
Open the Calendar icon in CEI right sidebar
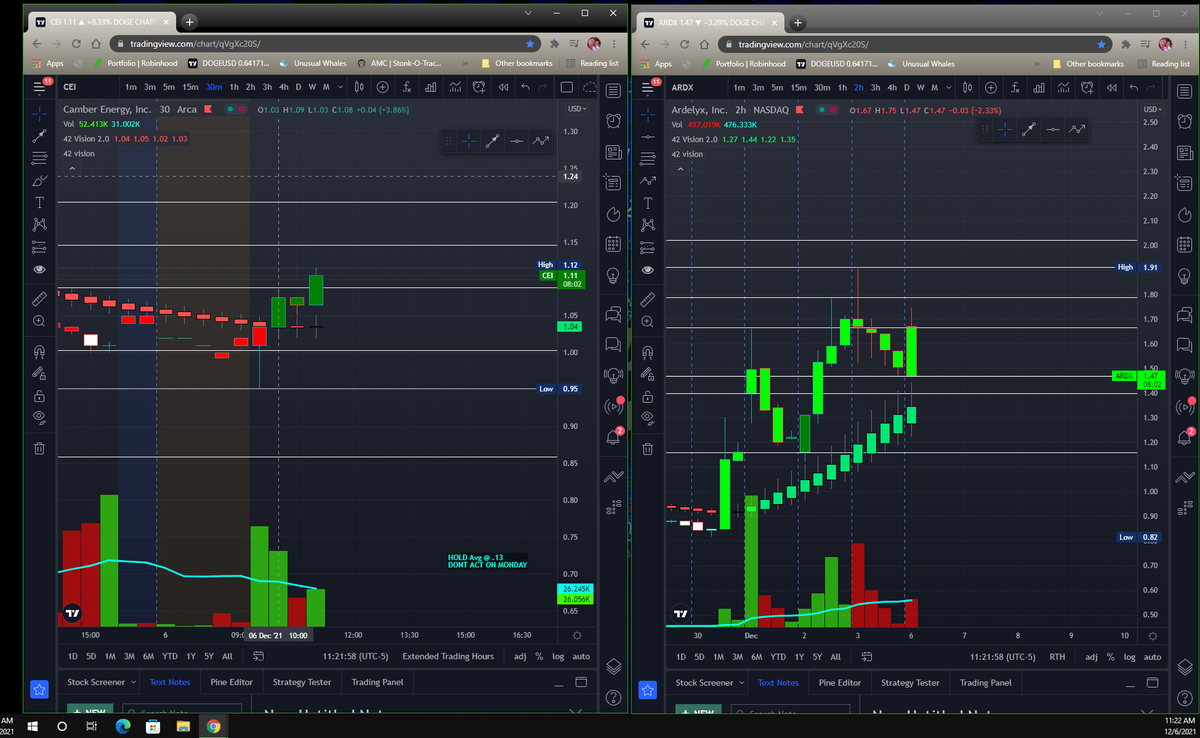click(x=613, y=244)
